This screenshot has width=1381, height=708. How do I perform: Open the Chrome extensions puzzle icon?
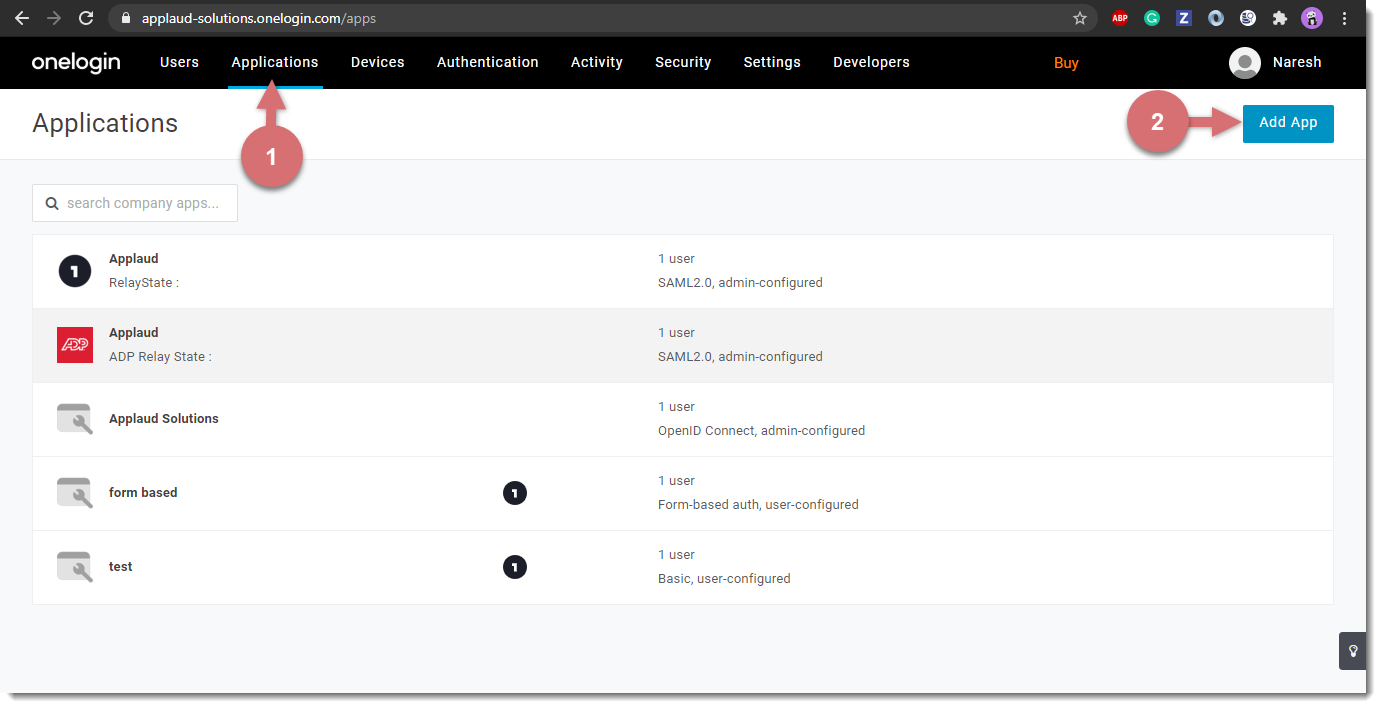point(1279,18)
